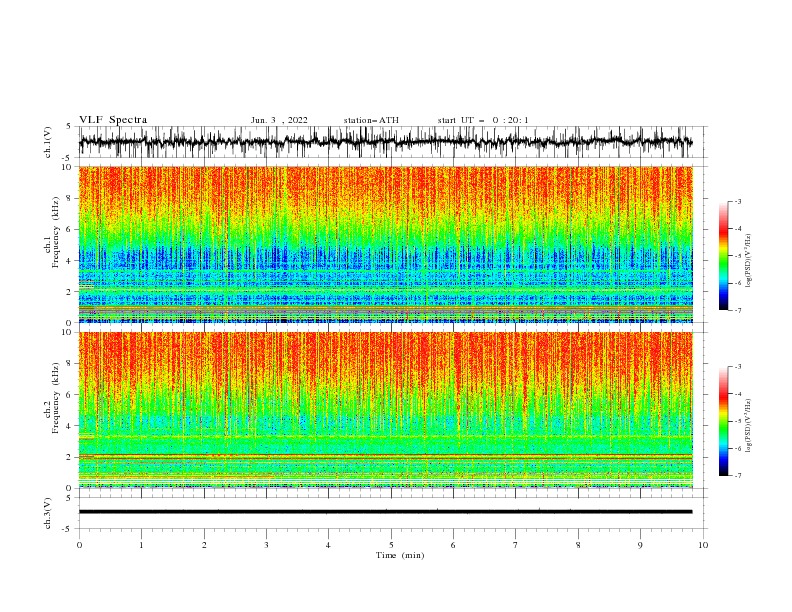The height and width of the screenshot is (612, 792).
Task: Click the ch.1 "Frequency (kHz)" axis label
Action: (x=55, y=232)
